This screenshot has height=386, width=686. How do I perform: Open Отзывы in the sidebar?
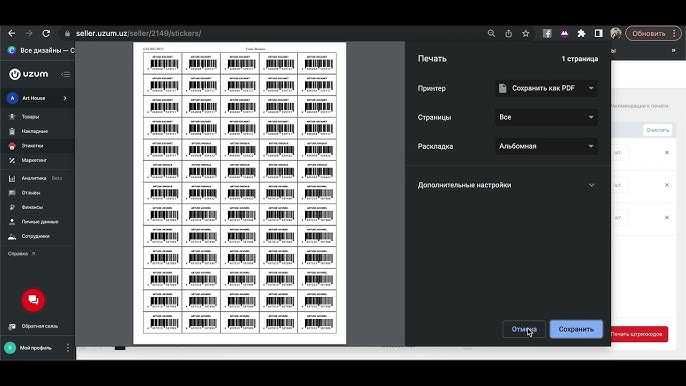(30, 193)
